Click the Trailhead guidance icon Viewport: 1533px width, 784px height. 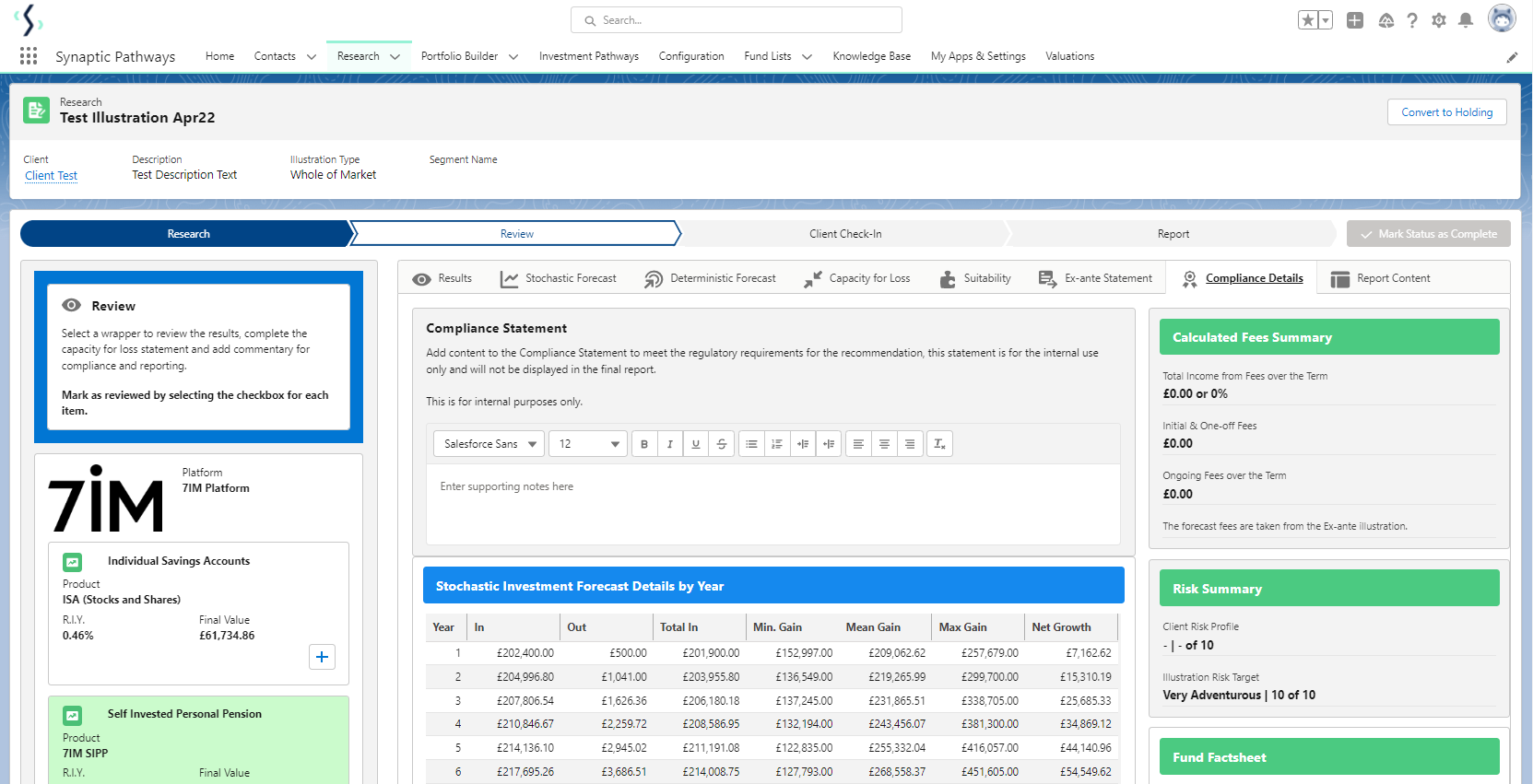(x=1386, y=20)
